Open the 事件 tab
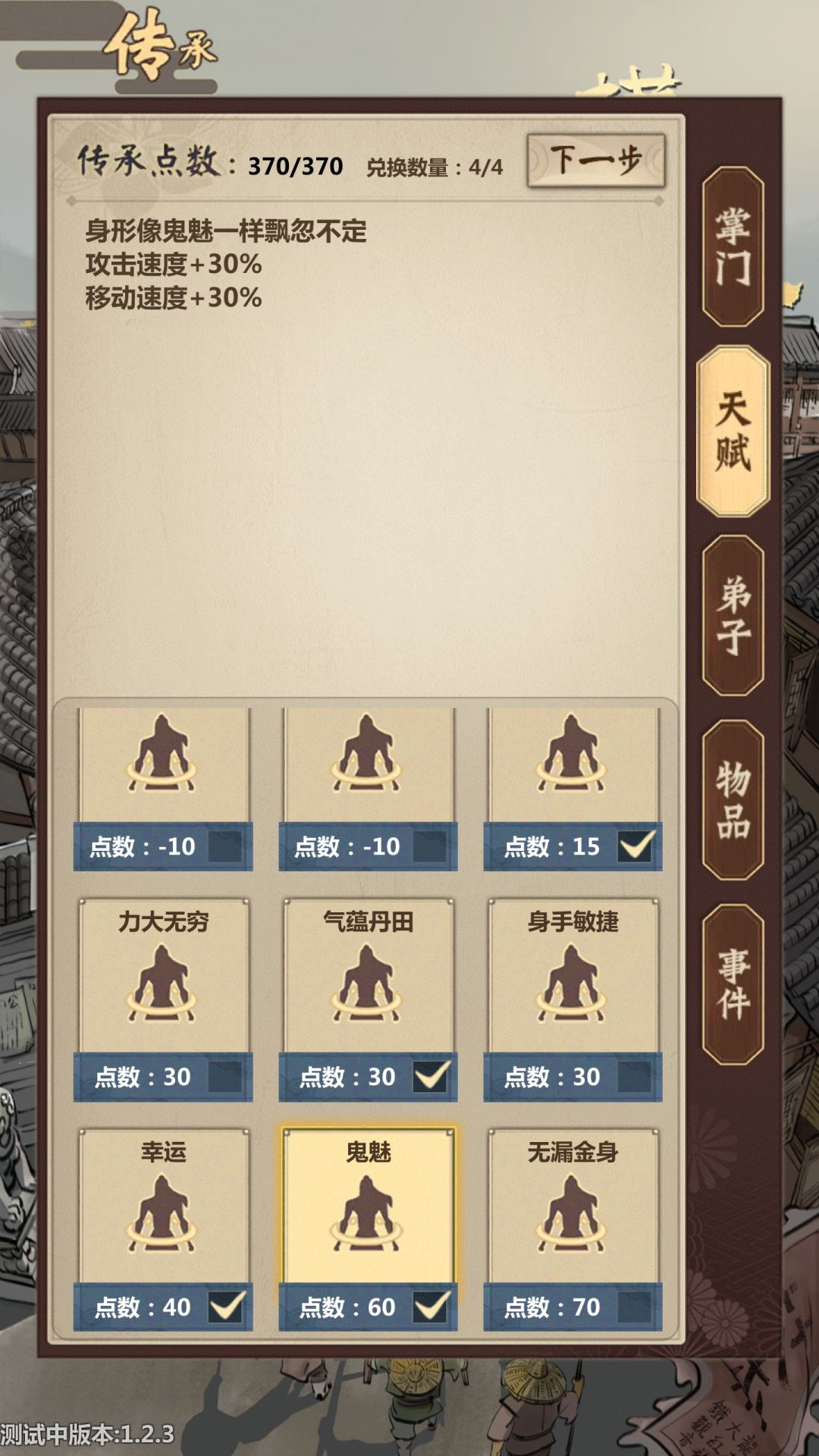Image resolution: width=819 pixels, height=1456 pixels. click(x=733, y=984)
